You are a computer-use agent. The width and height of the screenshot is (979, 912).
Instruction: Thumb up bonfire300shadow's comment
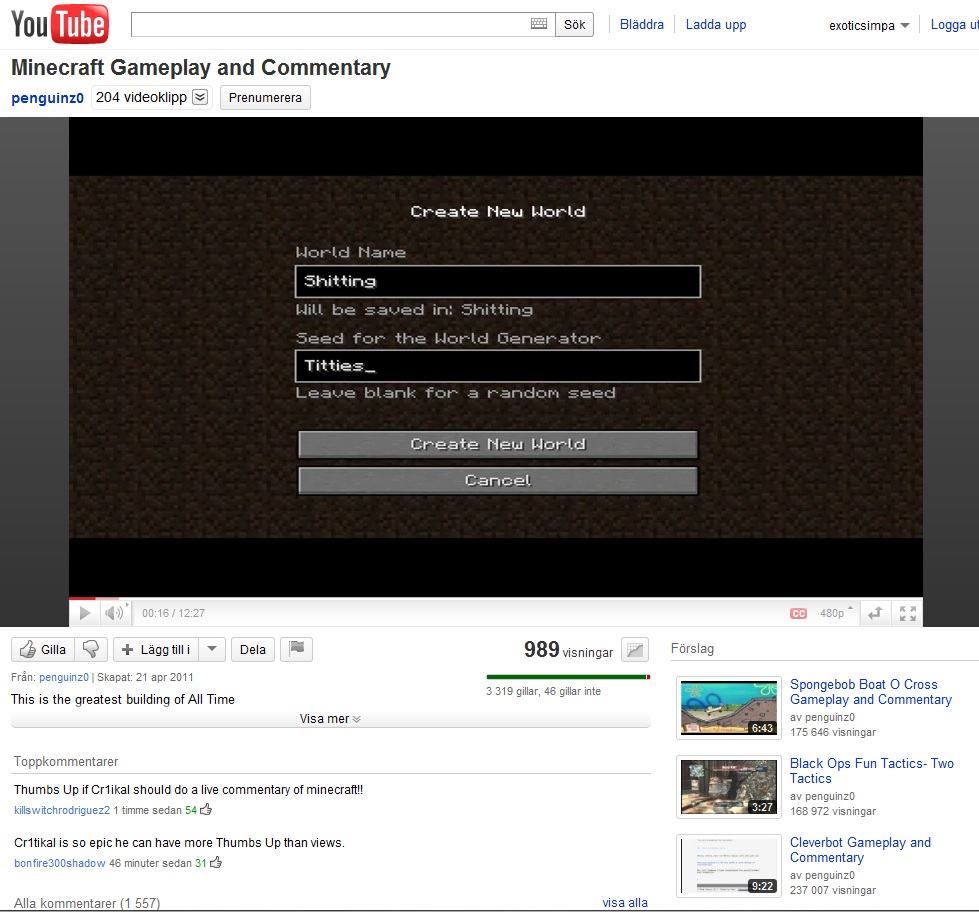coord(216,863)
